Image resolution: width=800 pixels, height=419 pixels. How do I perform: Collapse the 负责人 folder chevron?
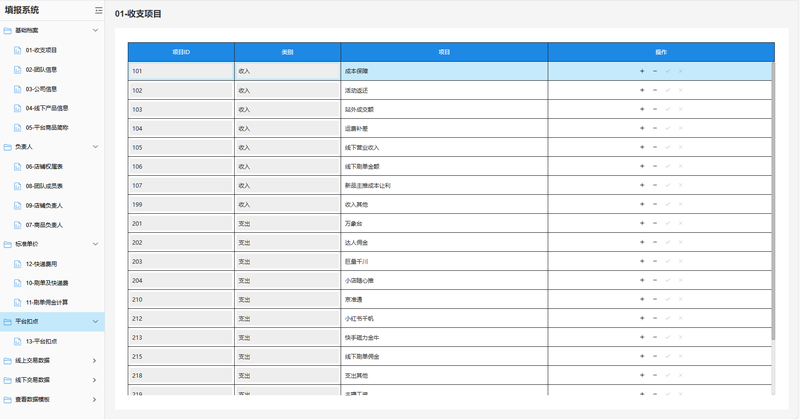tap(95, 147)
